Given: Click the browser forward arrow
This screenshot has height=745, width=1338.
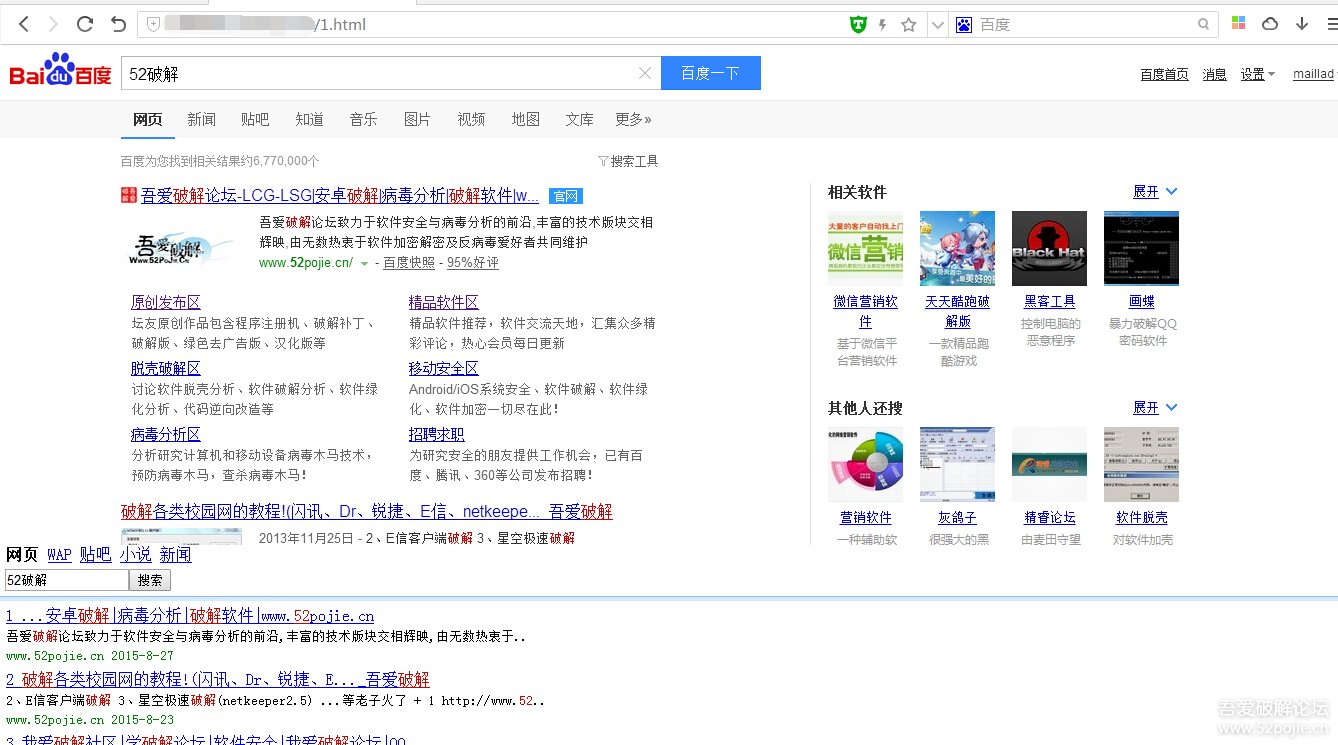Looking at the screenshot, I should pos(53,24).
